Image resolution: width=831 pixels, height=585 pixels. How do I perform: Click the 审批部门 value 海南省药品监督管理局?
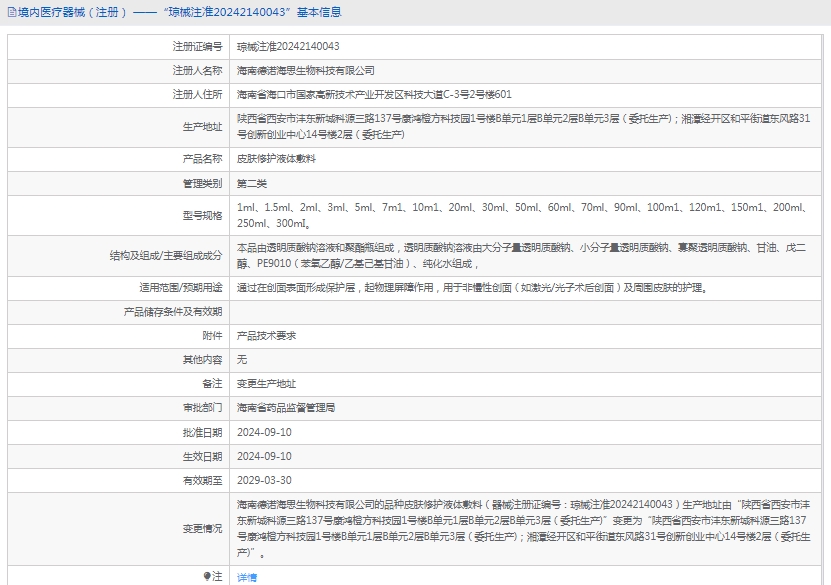[x=285, y=408]
